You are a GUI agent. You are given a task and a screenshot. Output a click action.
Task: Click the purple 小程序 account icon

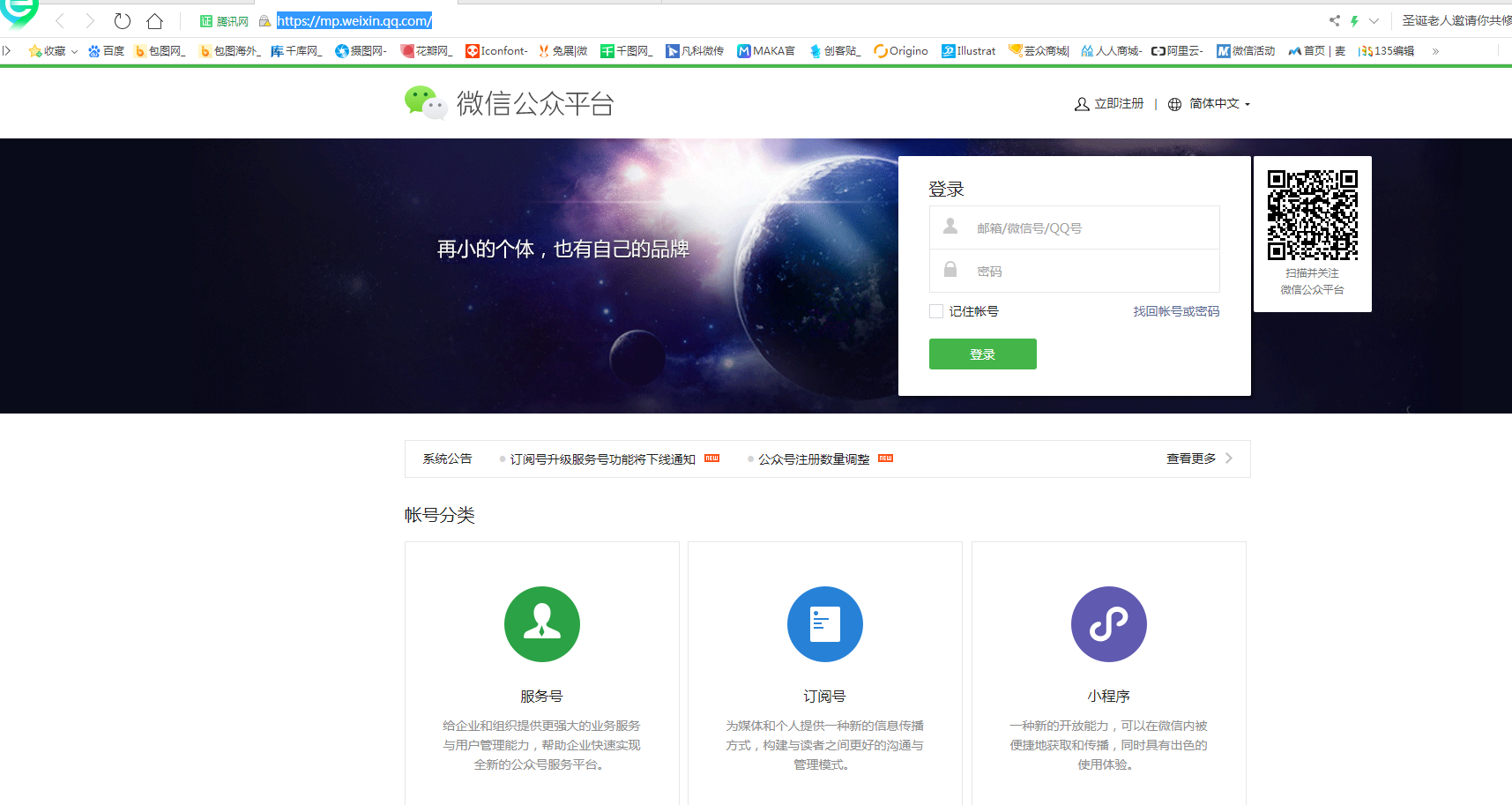pyautogui.click(x=1109, y=624)
